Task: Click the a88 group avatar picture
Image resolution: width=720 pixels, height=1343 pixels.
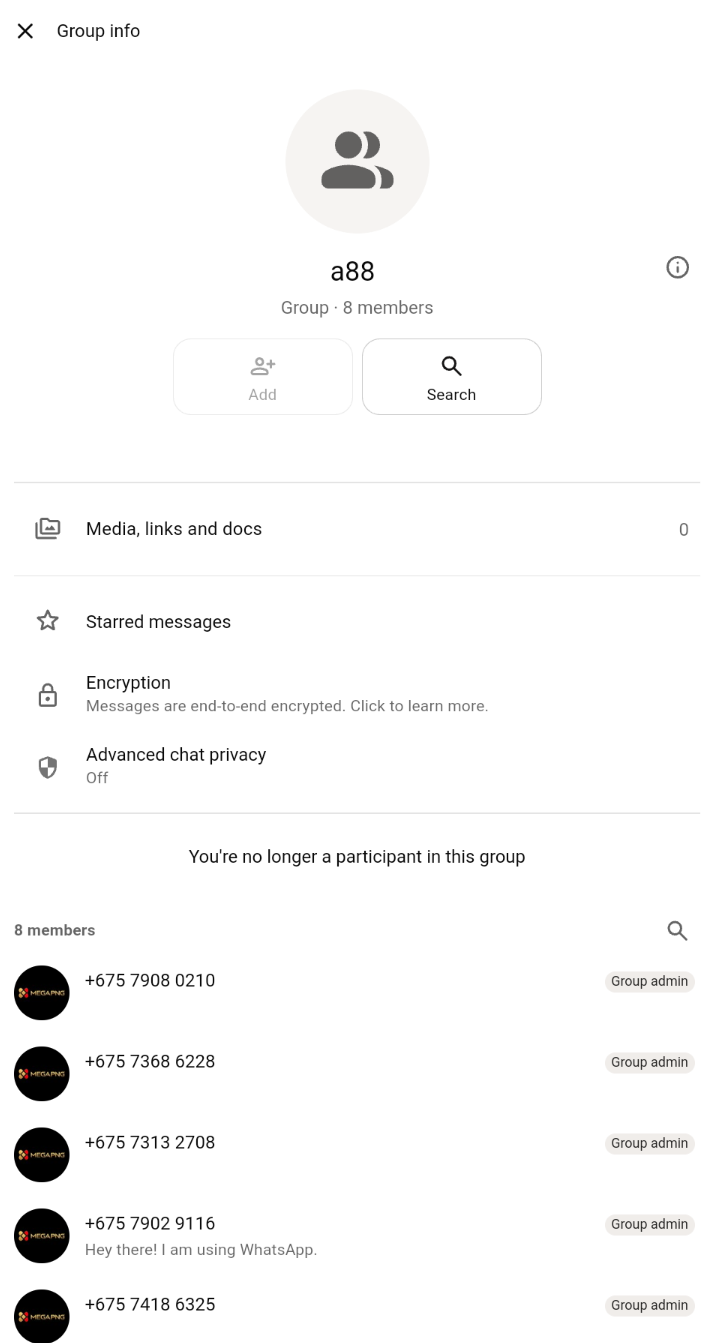Action: click(x=357, y=162)
